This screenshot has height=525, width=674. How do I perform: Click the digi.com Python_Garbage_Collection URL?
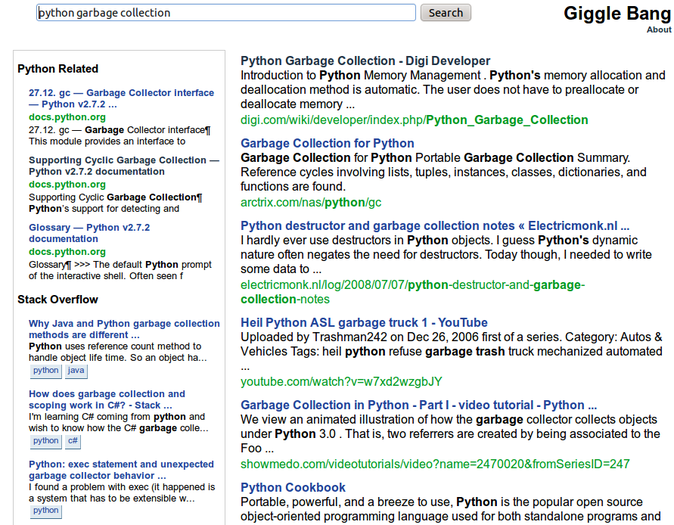pos(414,120)
